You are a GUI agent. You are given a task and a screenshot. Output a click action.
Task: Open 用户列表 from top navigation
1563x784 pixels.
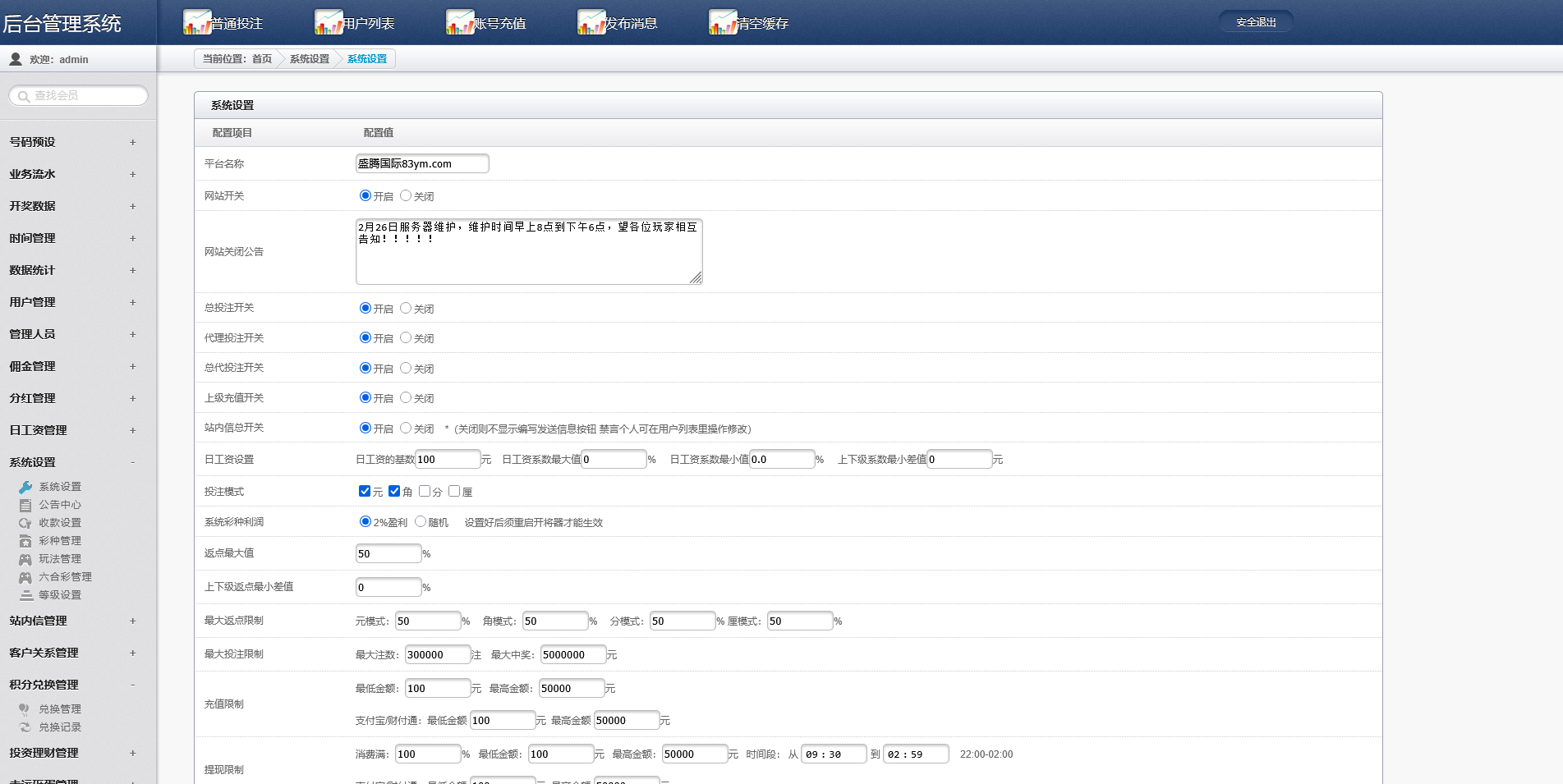tap(369, 24)
